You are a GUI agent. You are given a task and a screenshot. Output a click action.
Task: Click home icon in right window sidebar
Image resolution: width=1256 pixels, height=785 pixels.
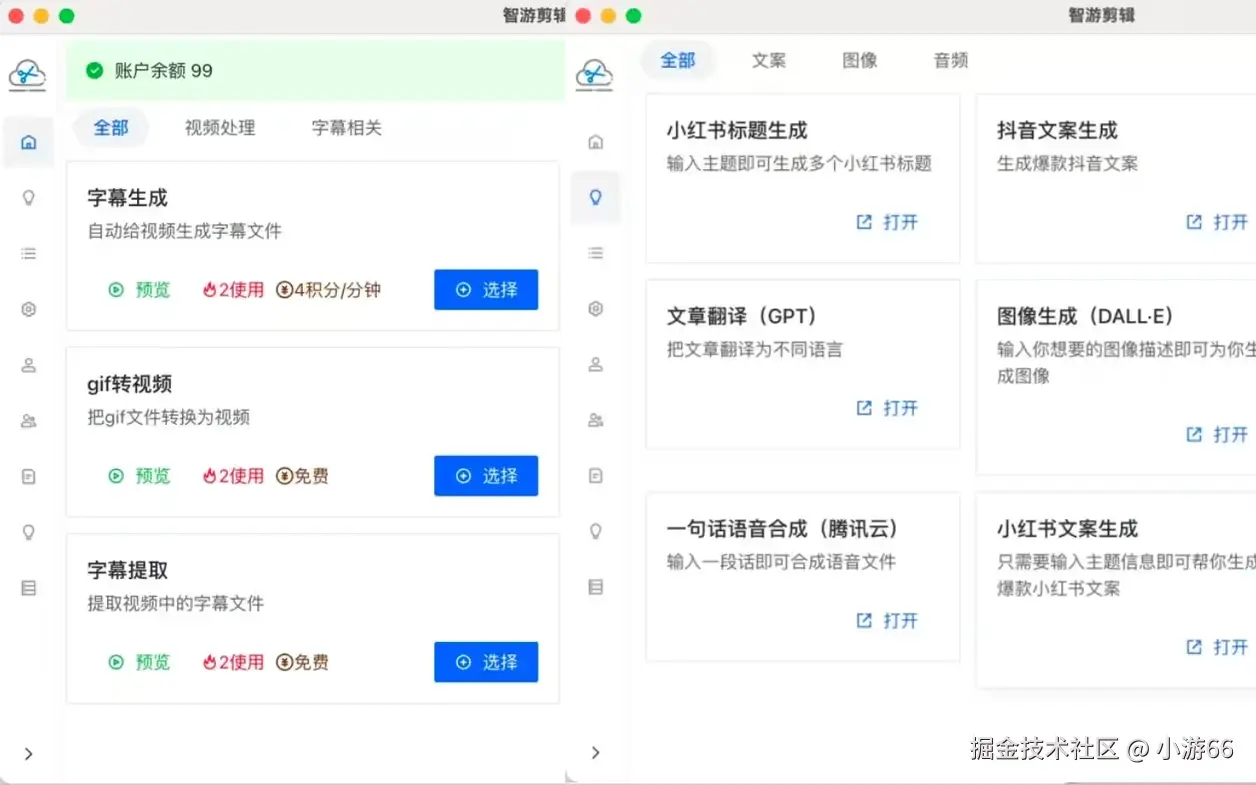coord(596,142)
